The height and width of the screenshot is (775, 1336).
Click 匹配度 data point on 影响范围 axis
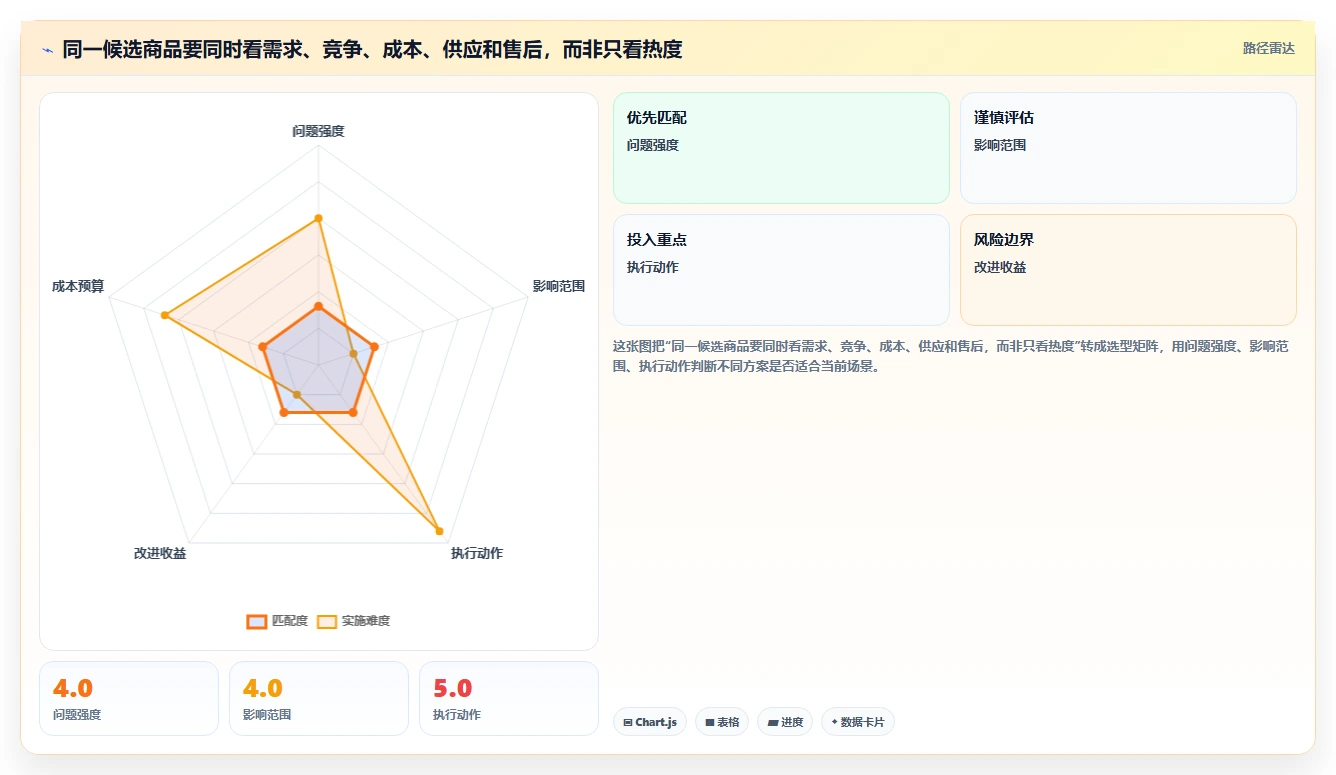tap(374, 347)
